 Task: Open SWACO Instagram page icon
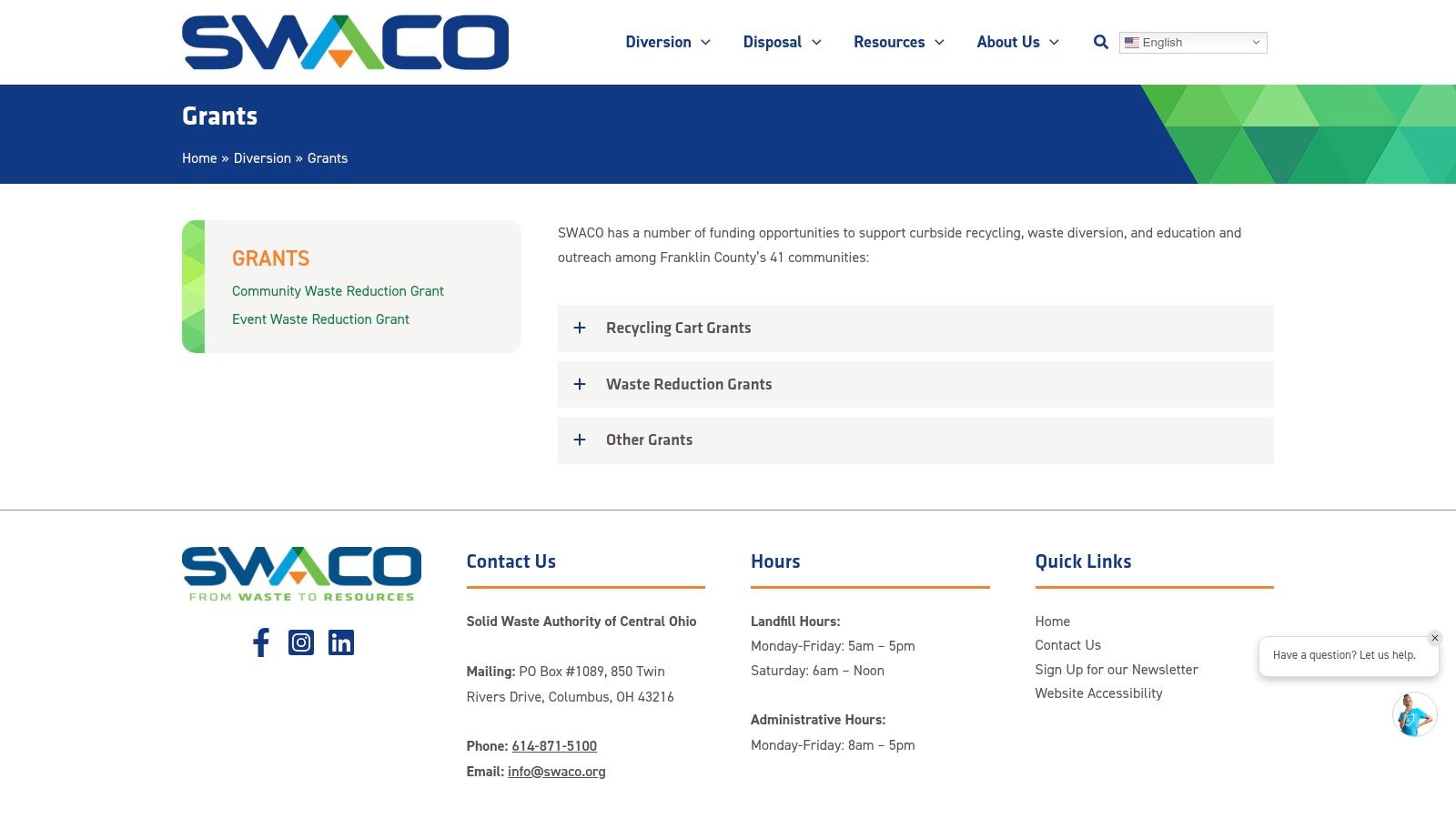(301, 642)
